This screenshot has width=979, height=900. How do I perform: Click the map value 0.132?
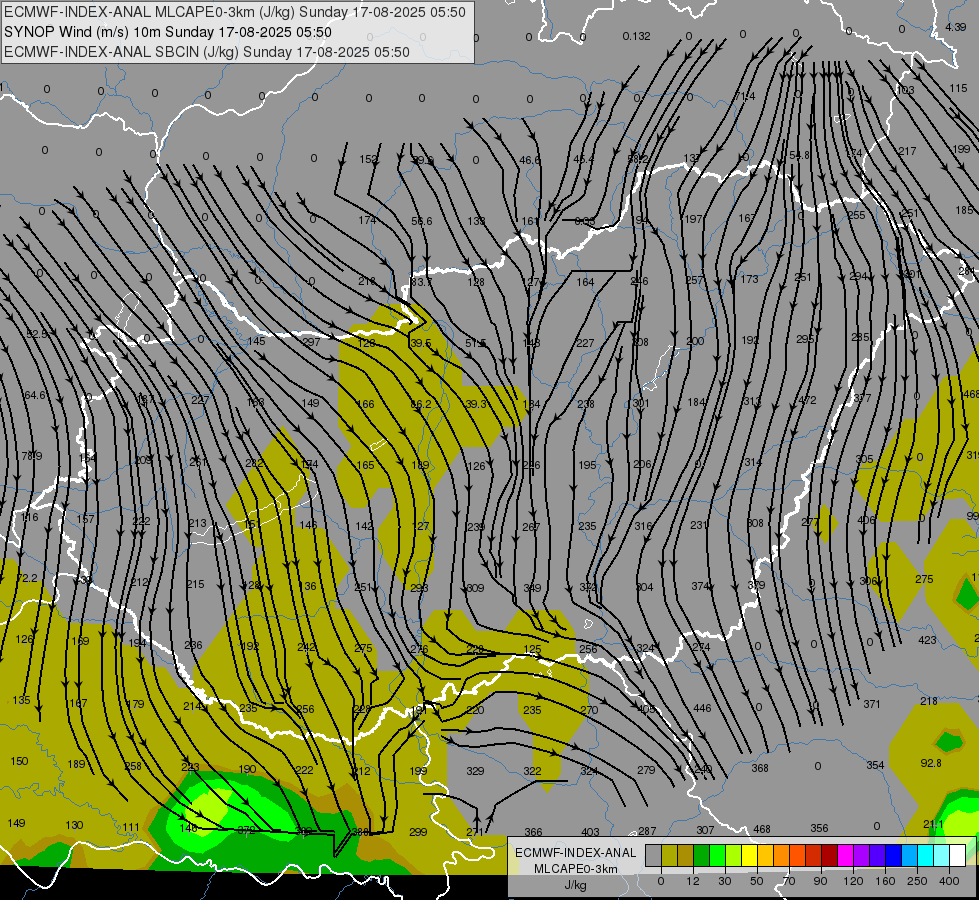coord(636,37)
